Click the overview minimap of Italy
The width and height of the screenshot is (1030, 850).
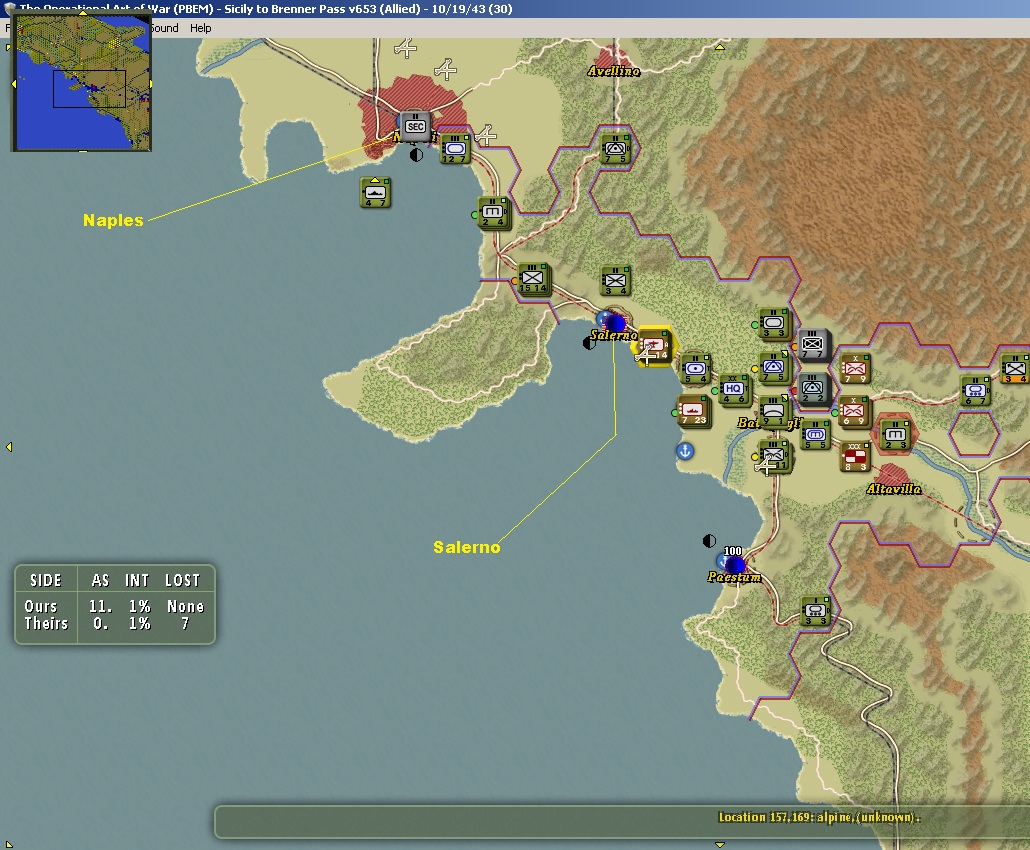pos(82,81)
